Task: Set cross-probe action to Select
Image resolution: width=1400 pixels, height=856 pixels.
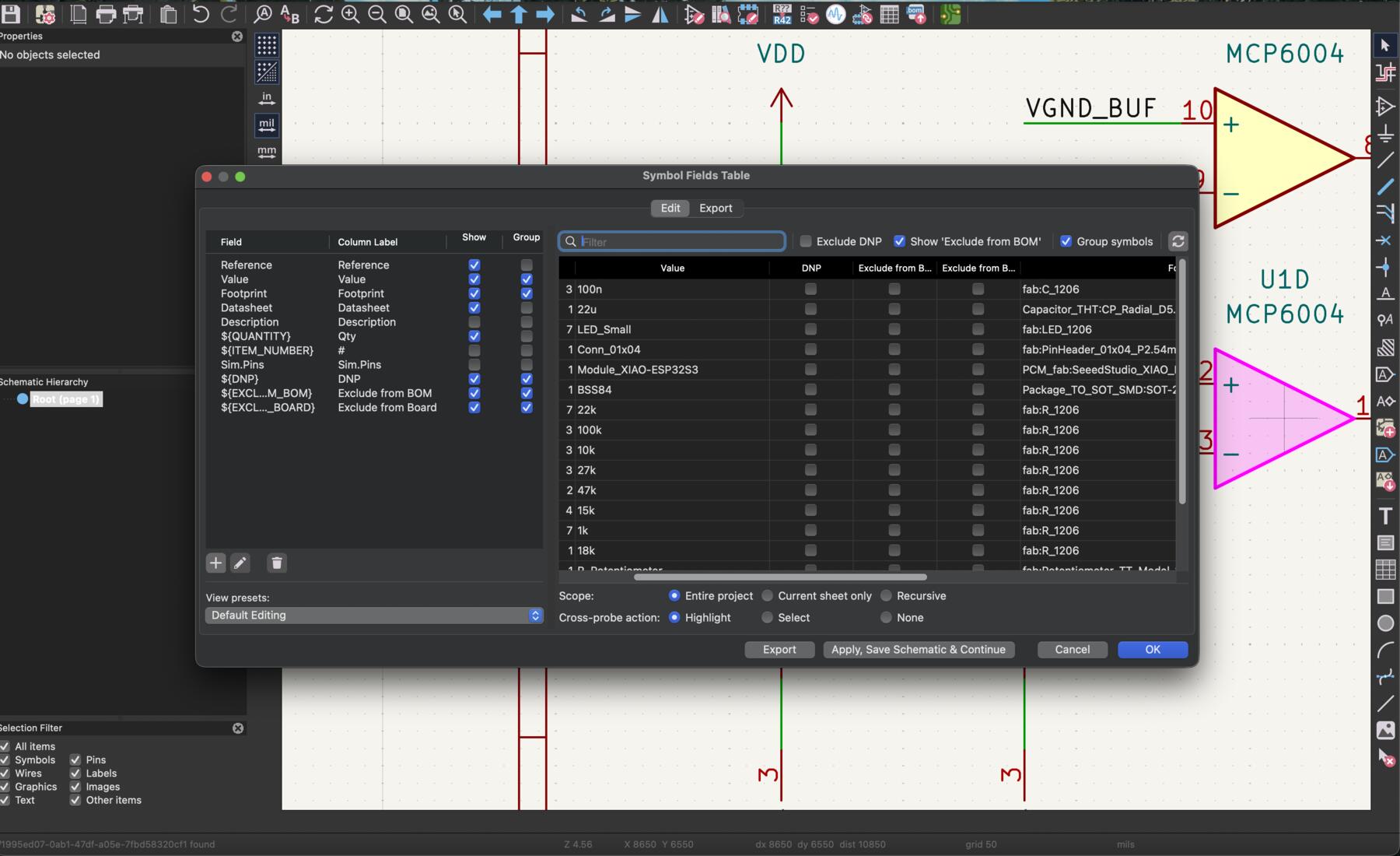Action: (x=768, y=618)
